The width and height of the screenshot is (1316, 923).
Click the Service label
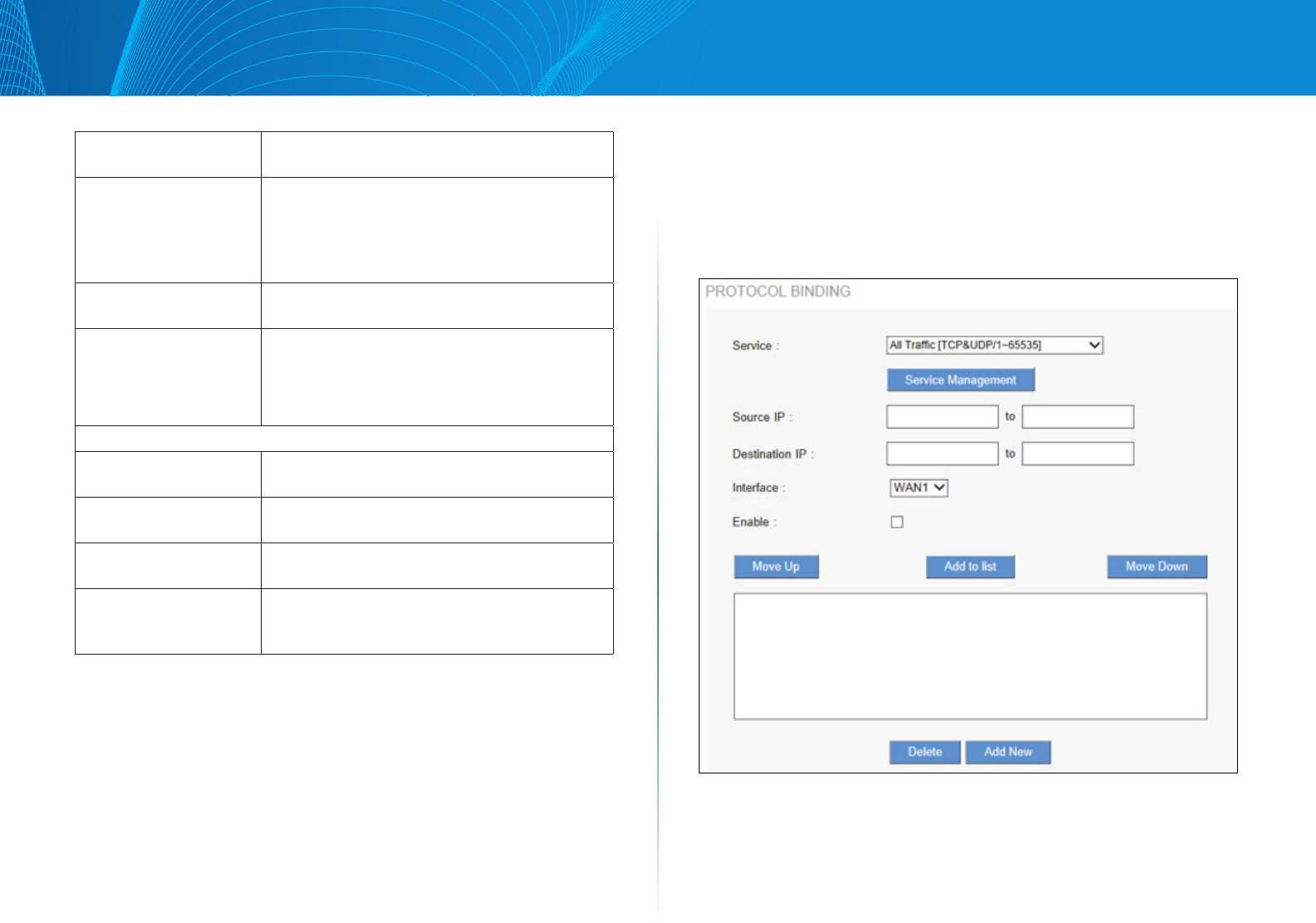pyautogui.click(x=755, y=346)
